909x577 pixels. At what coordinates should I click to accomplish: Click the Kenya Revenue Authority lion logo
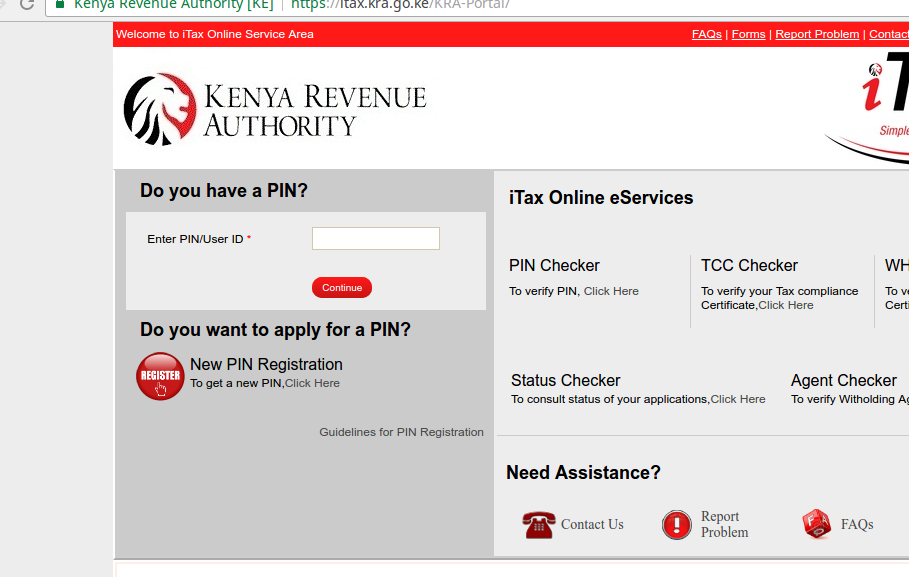(160, 108)
